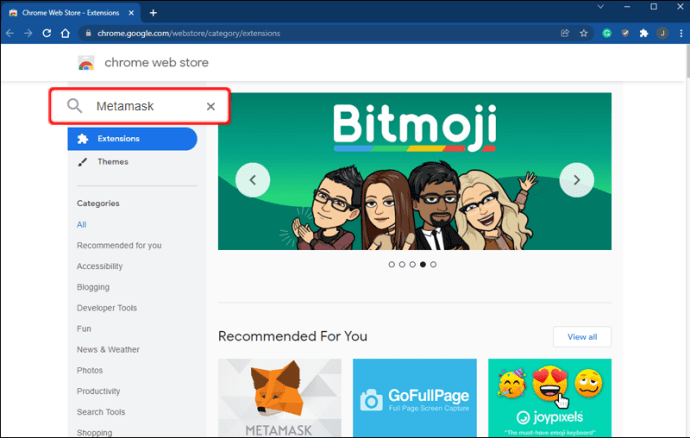
Task: Choose the News & Weather category
Action: tap(108, 350)
